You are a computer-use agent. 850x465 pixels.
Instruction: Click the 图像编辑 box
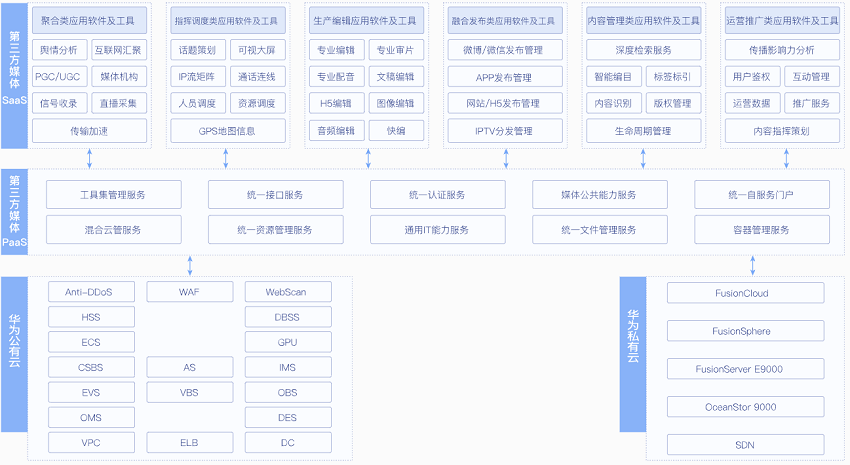click(x=396, y=103)
